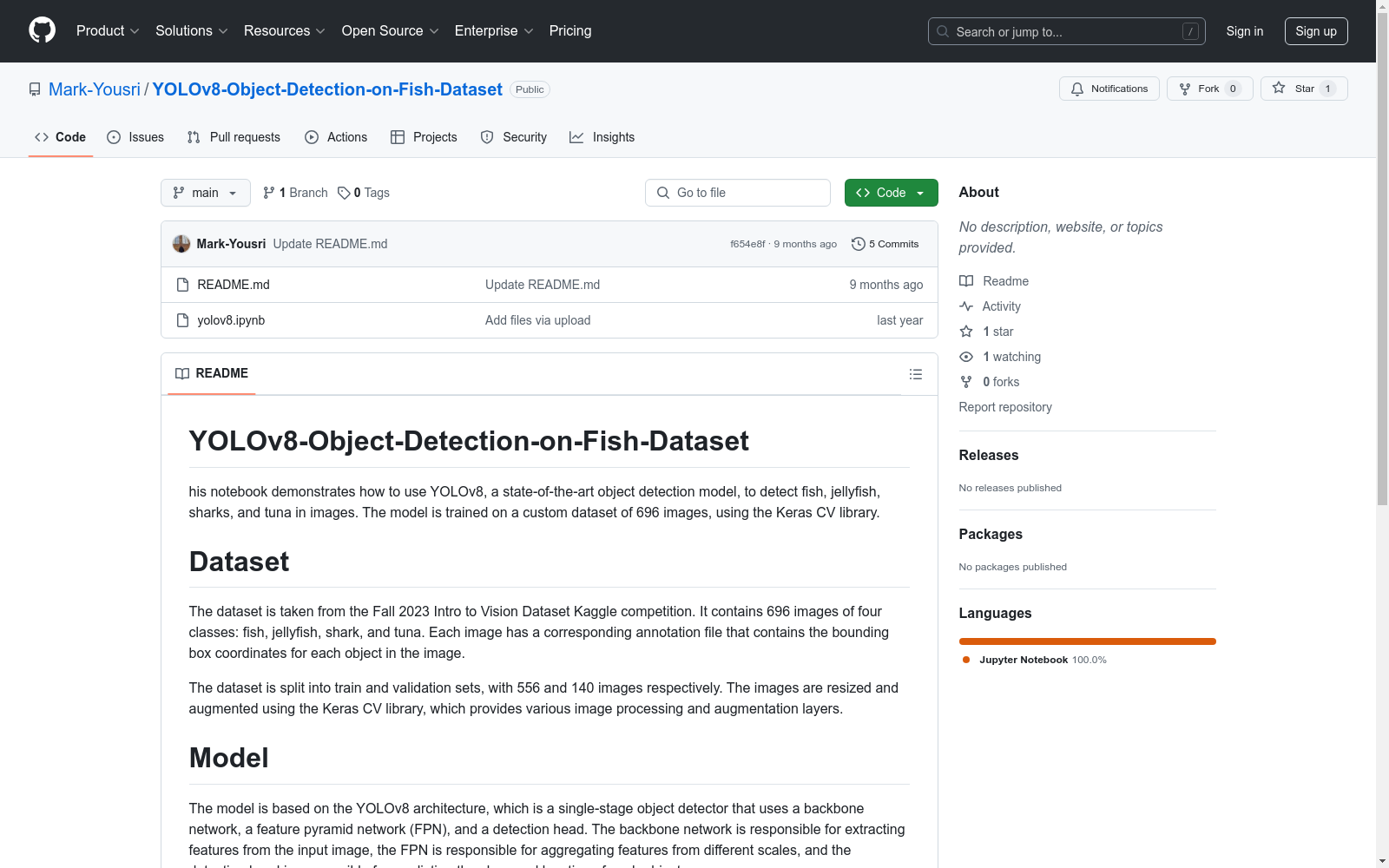Open the green Code dropdown
Image resolution: width=1389 pixels, height=868 pixels.
click(x=891, y=193)
